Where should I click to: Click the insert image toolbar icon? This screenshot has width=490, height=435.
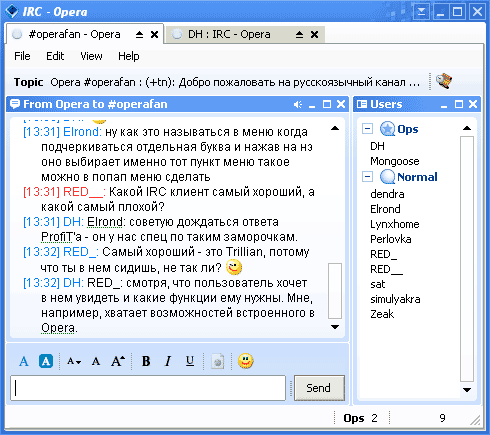218,362
